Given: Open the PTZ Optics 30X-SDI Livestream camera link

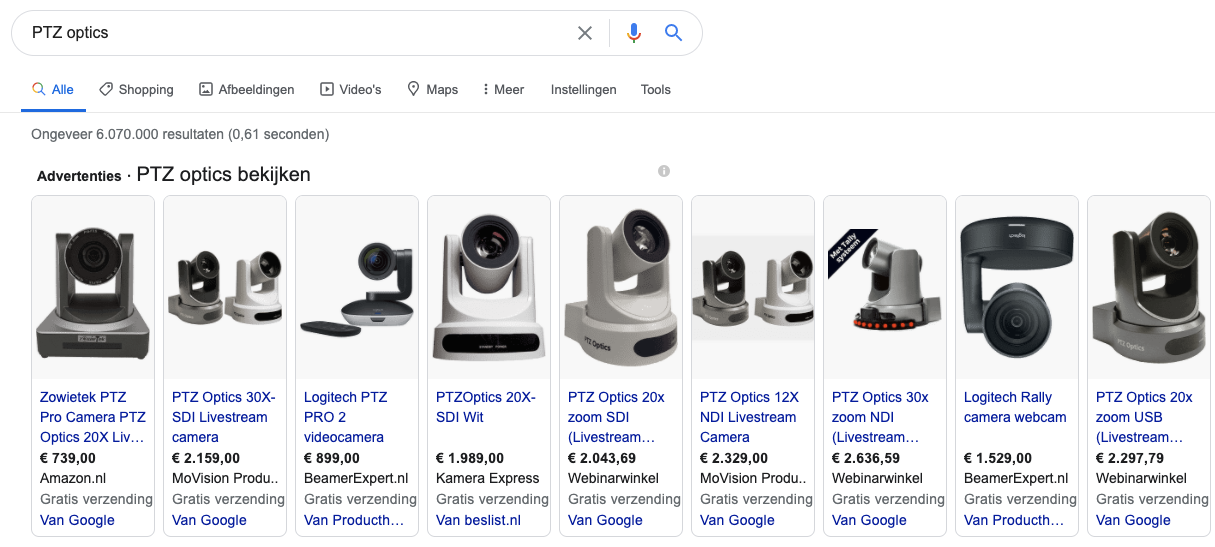Looking at the screenshot, I should coord(223,417).
